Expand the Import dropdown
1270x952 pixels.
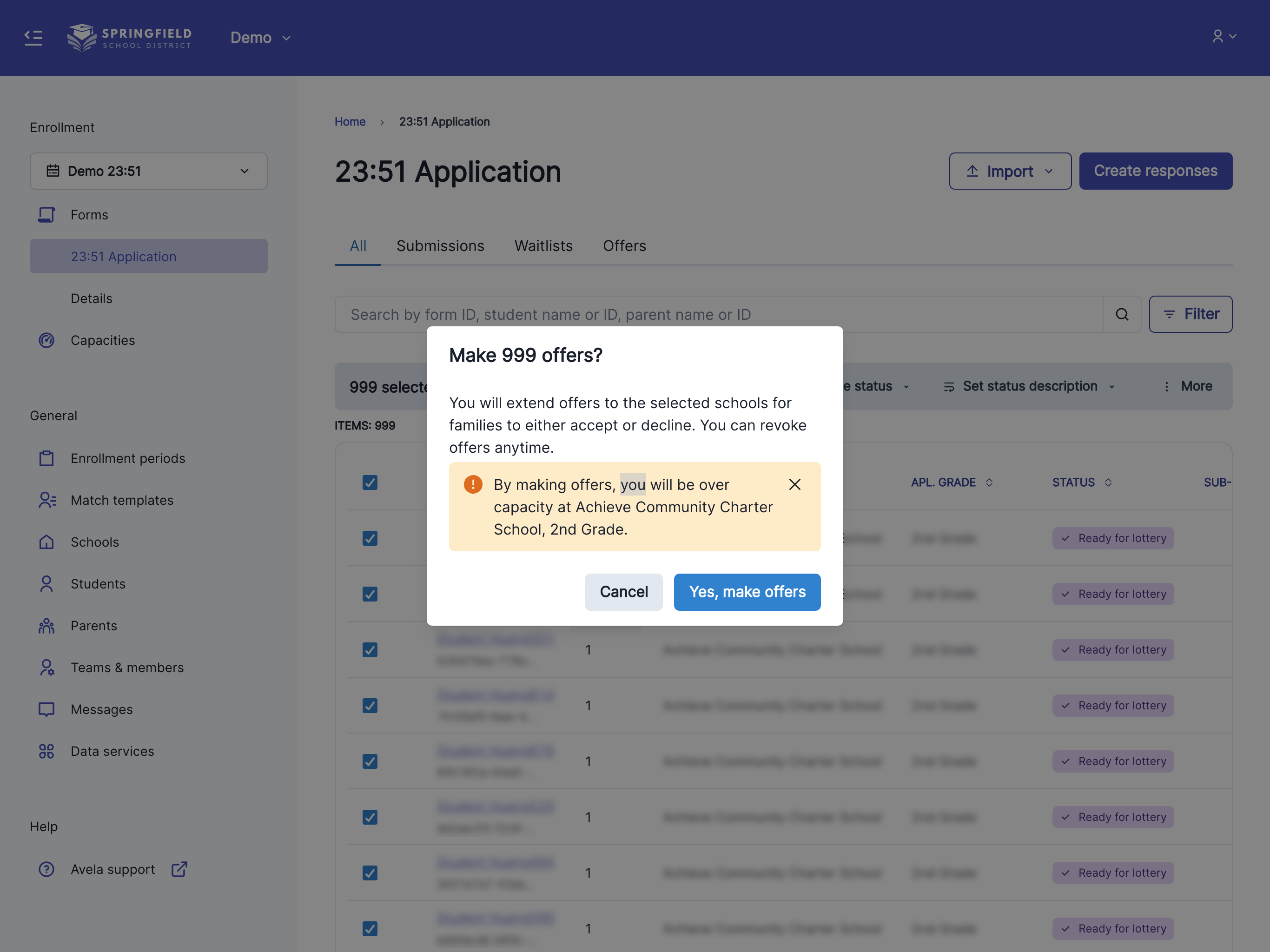pos(1010,171)
